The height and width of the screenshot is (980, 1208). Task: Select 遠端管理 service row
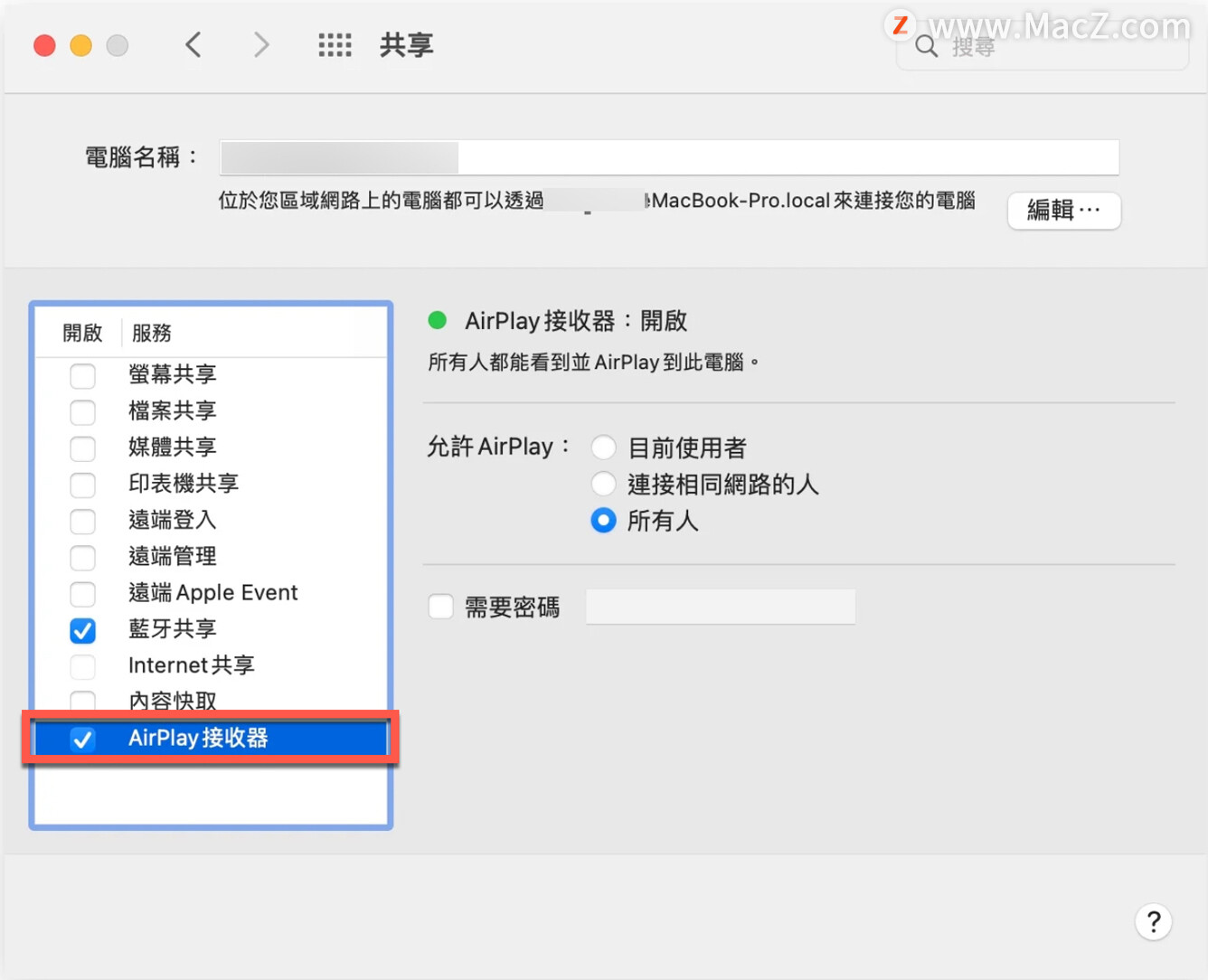[212, 556]
